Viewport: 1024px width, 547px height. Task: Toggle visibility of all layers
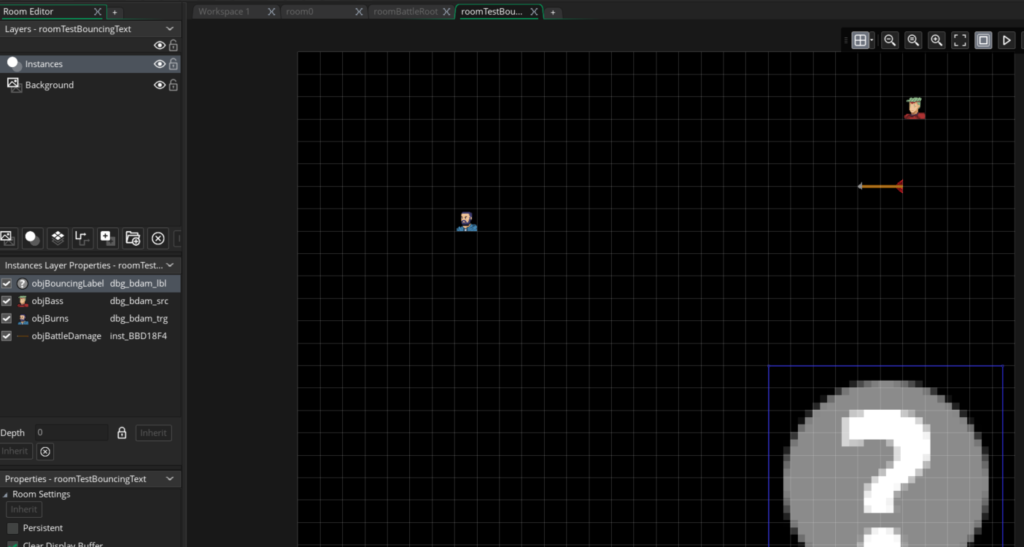pos(159,45)
